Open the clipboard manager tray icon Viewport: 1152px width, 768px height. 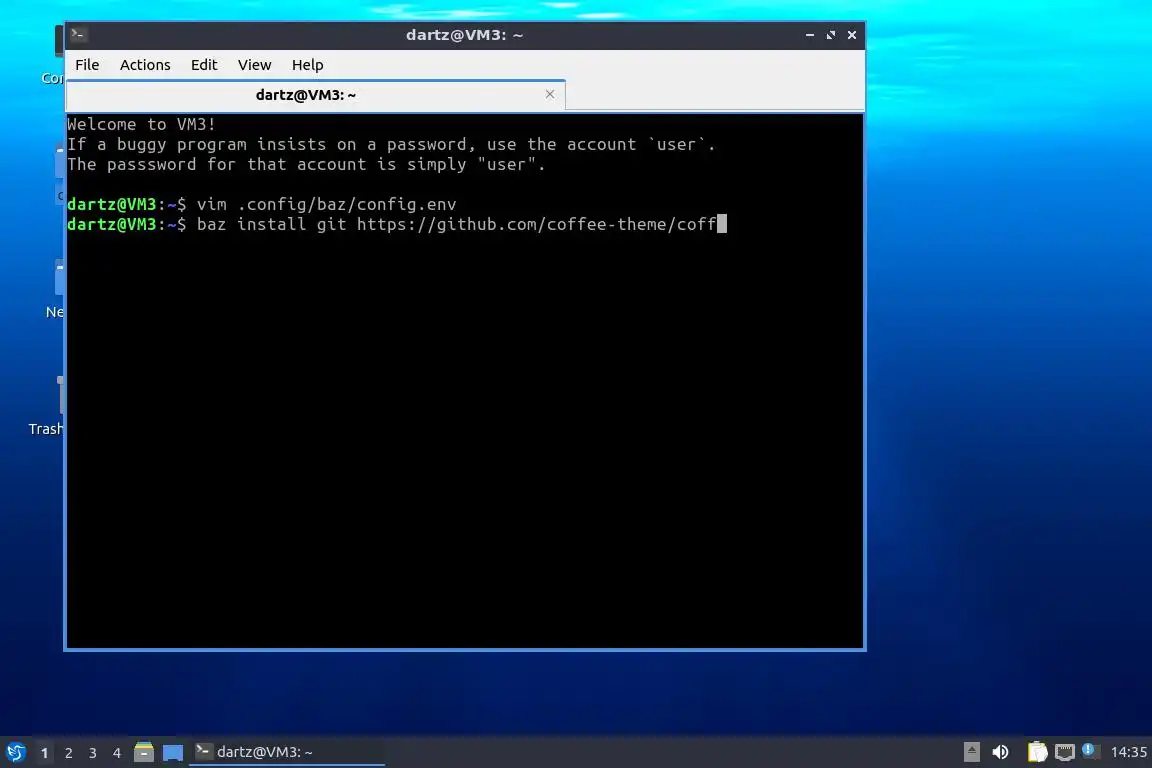[1037, 752]
